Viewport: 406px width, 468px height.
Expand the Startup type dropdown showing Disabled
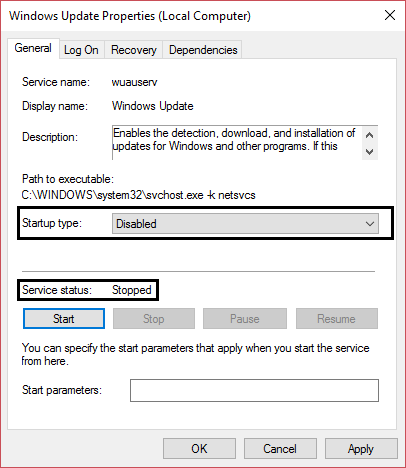point(245,224)
